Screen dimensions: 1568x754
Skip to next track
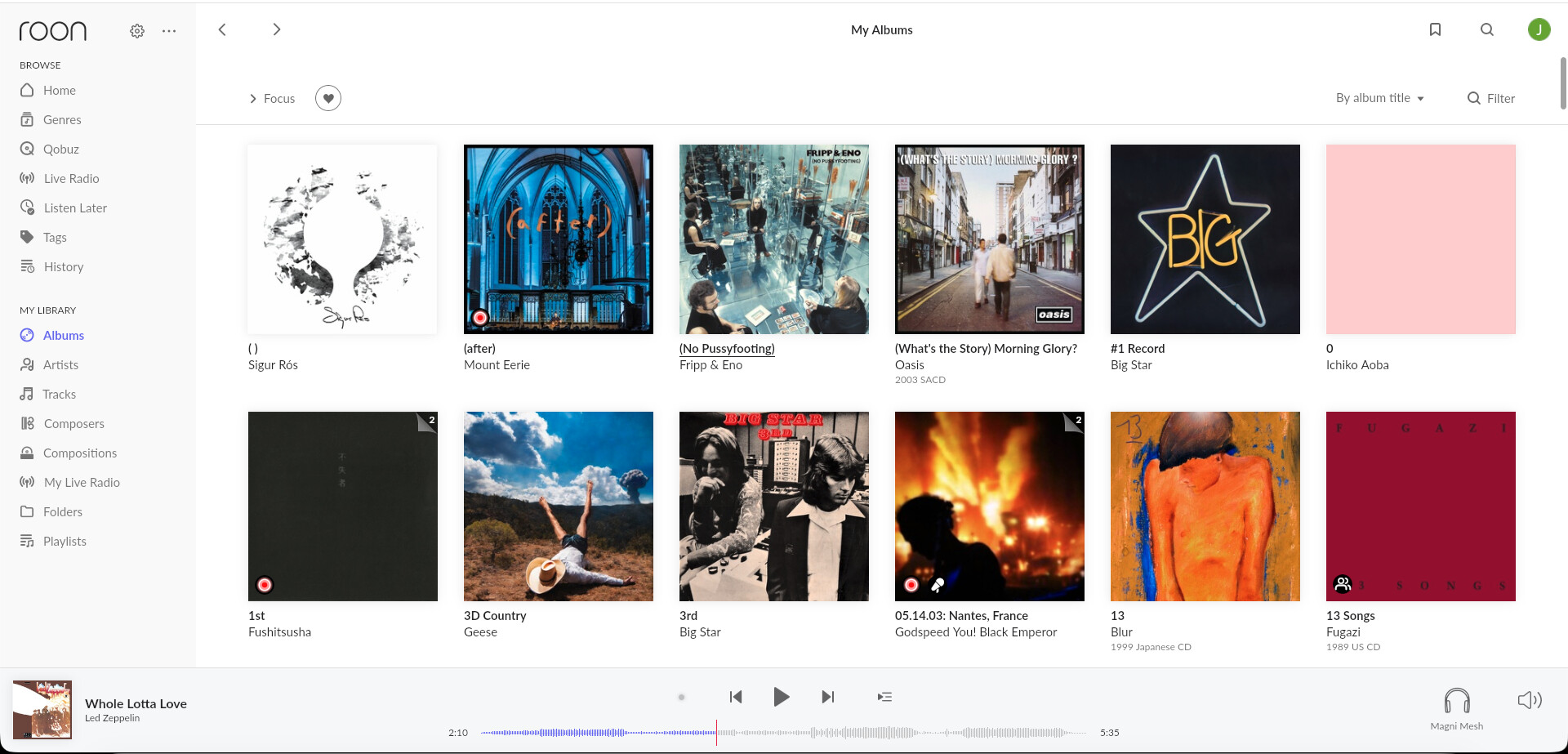coord(828,697)
